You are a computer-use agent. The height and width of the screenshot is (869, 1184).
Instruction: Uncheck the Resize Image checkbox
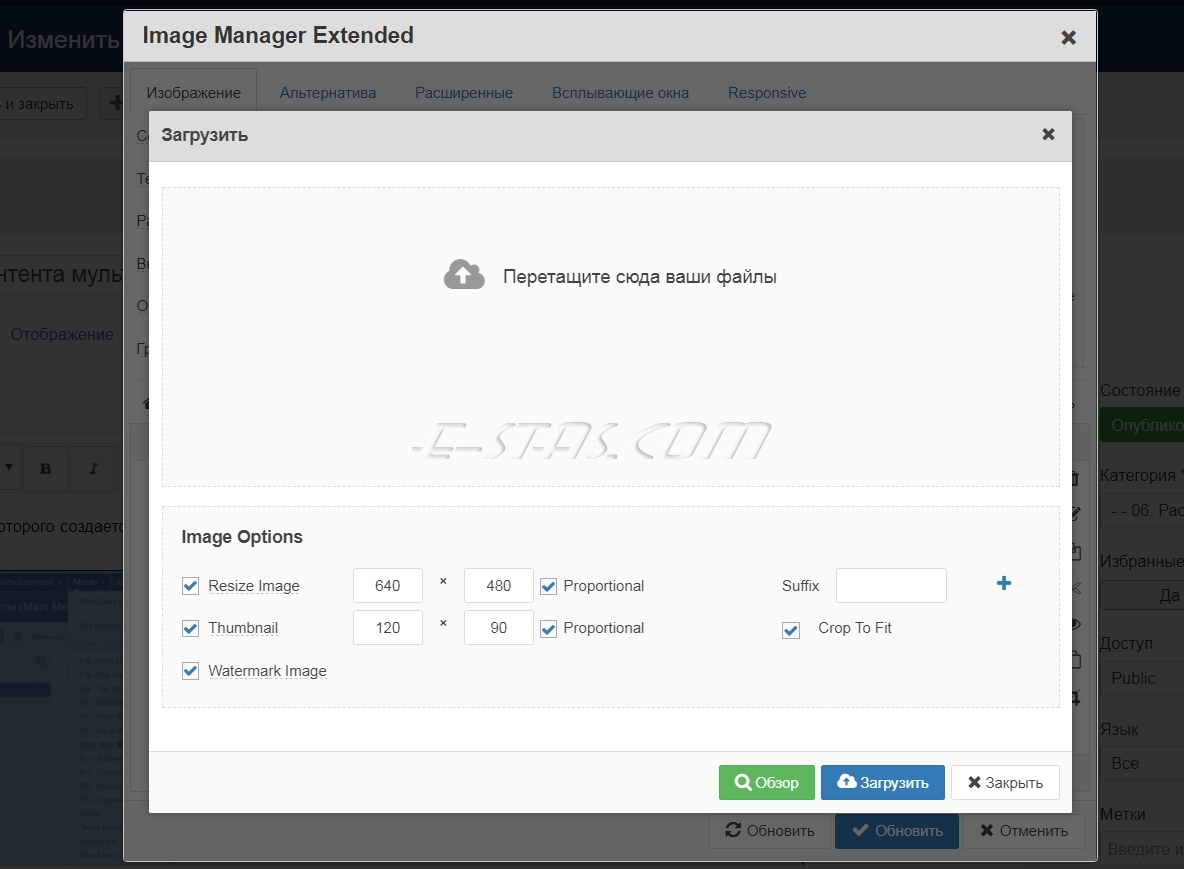[x=190, y=586]
